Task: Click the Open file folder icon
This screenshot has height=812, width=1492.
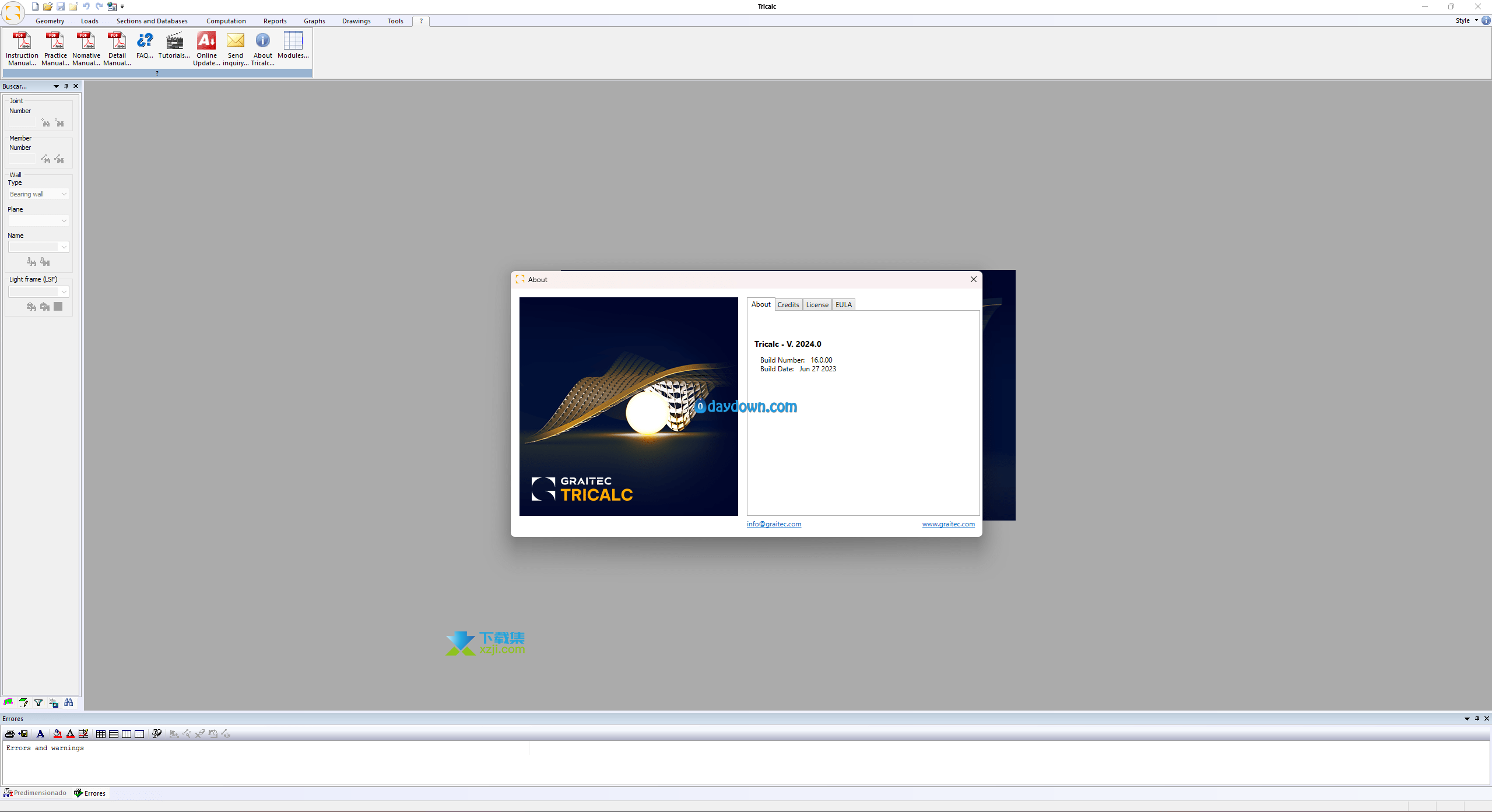Action: [48, 6]
